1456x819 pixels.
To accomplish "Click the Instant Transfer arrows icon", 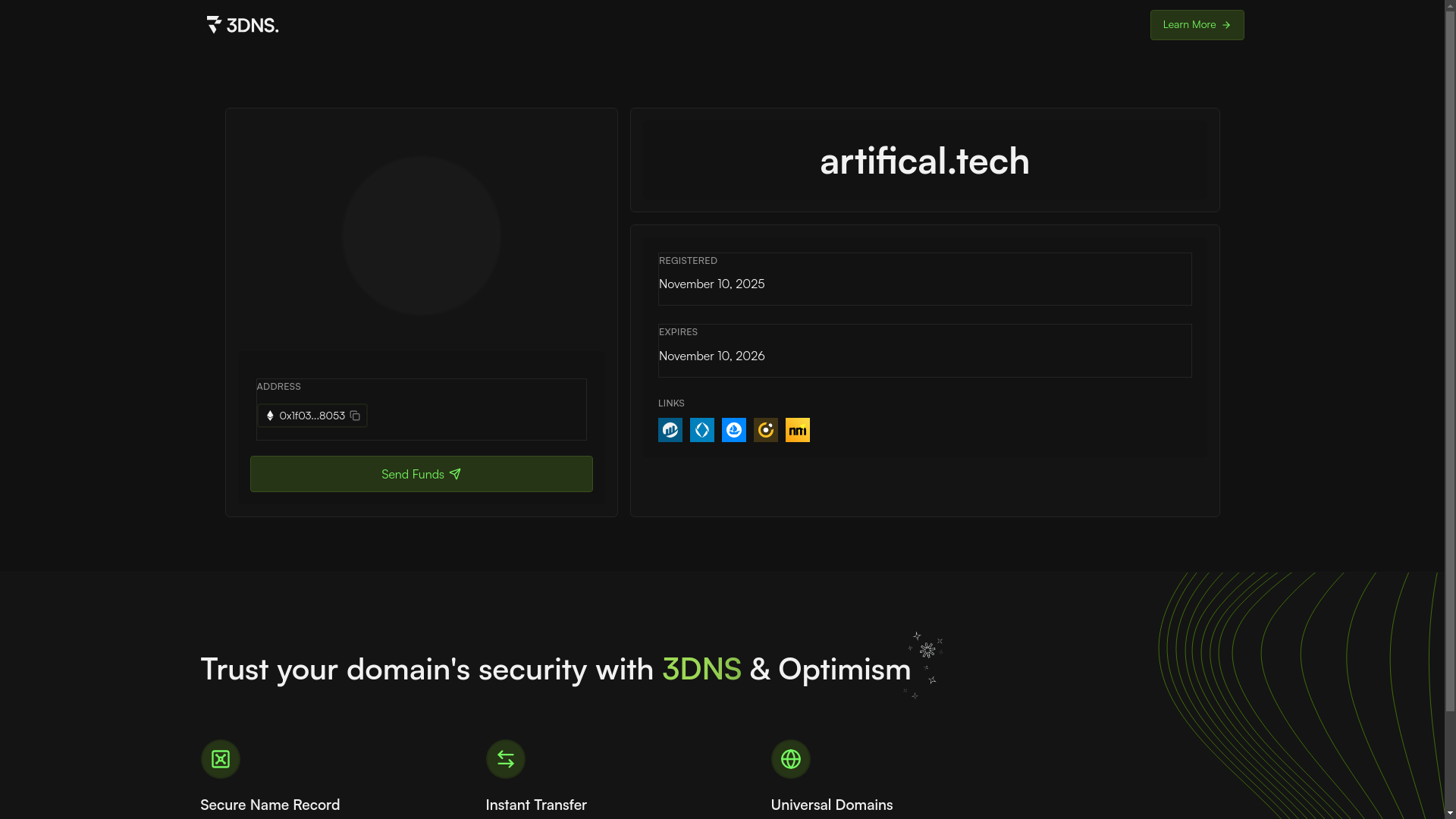I will pos(506,759).
